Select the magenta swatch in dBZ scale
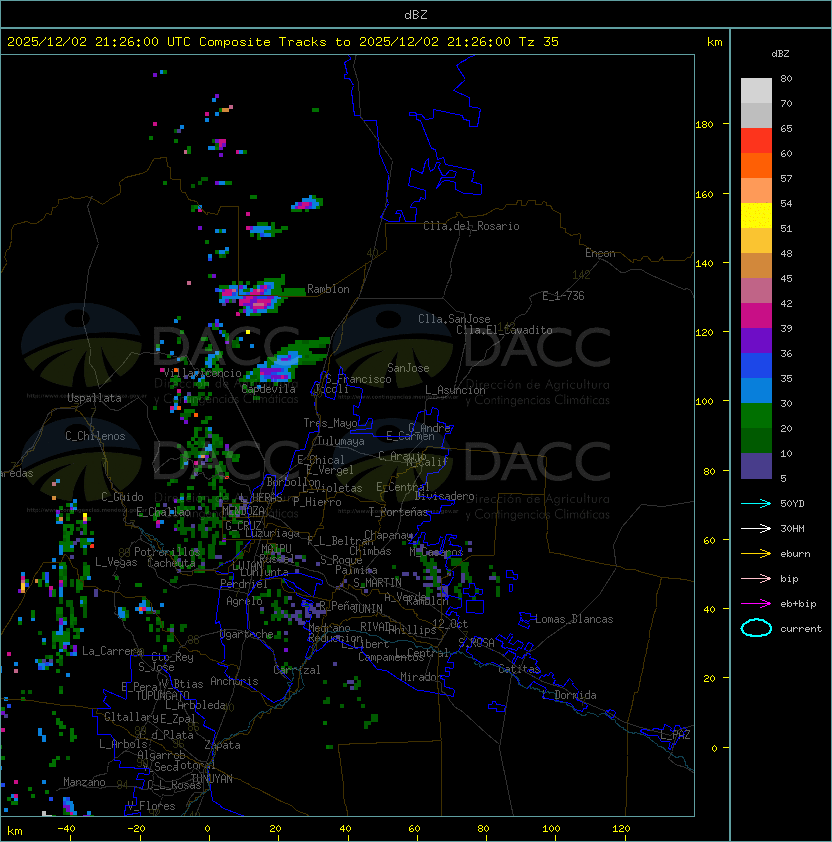The image size is (832, 842). [x=756, y=316]
